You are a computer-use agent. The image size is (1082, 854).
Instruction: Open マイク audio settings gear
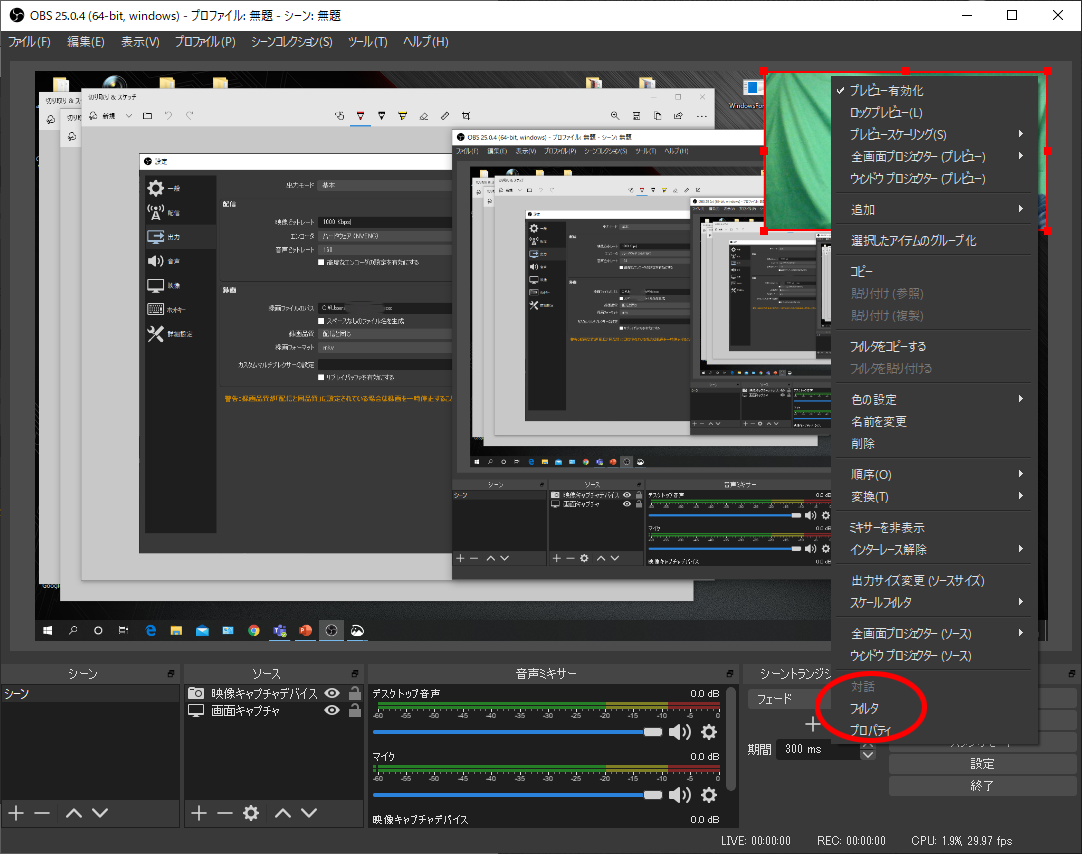709,795
